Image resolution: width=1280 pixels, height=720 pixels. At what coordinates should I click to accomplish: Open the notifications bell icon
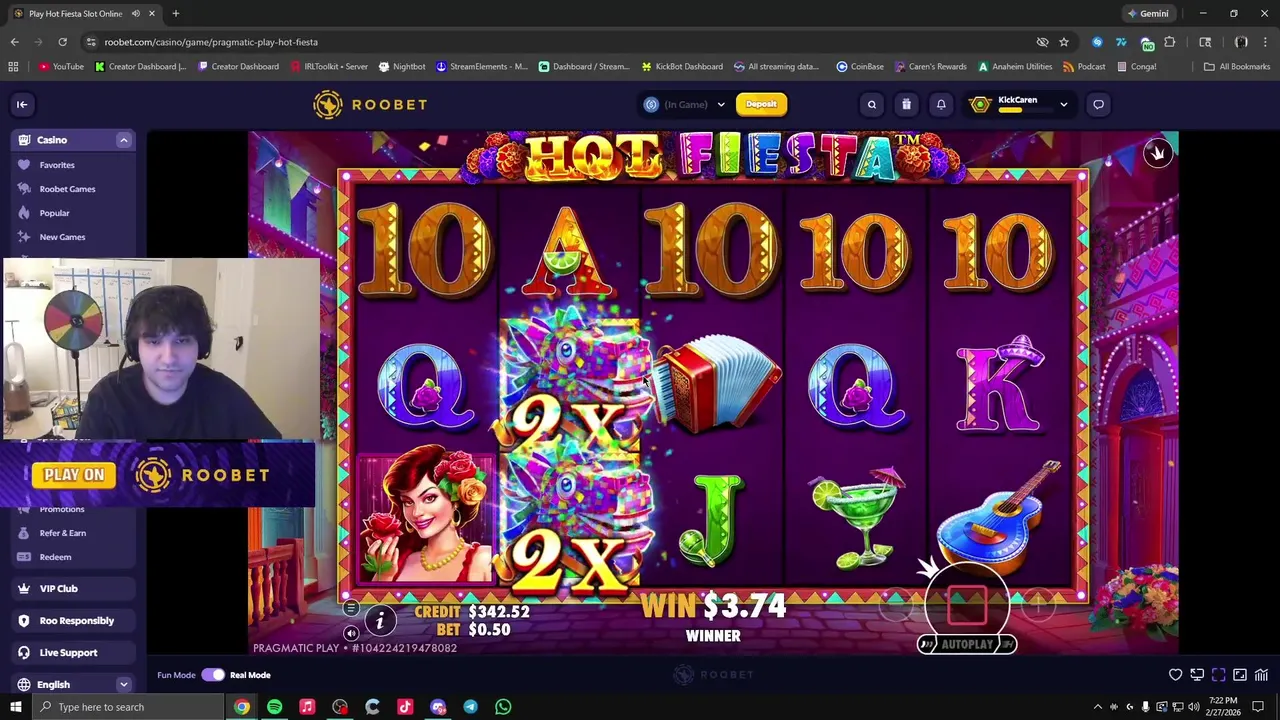tap(941, 104)
